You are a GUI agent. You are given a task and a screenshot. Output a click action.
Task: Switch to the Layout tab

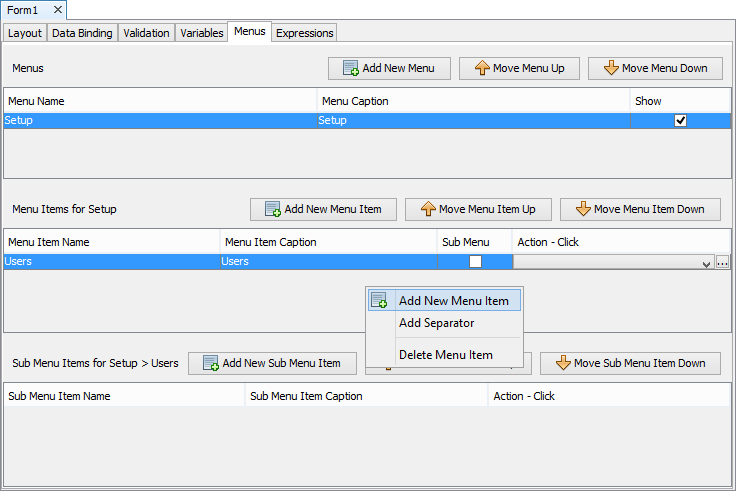(25, 33)
